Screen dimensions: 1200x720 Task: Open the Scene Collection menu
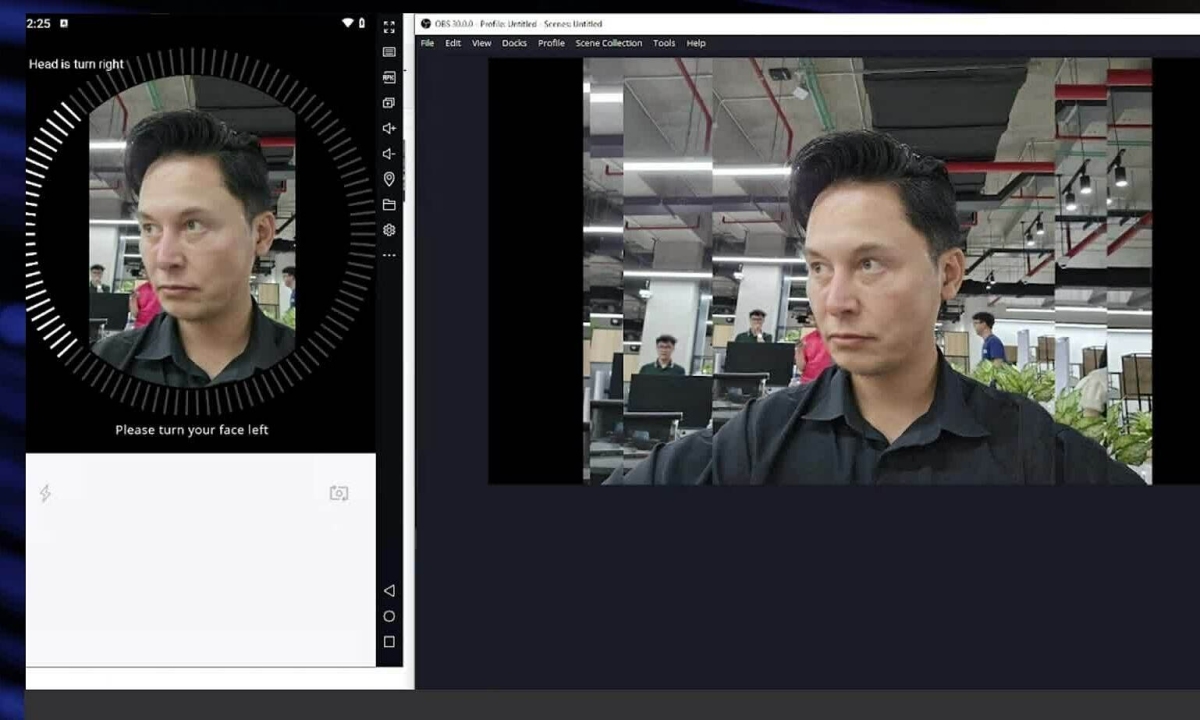(609, 43)
